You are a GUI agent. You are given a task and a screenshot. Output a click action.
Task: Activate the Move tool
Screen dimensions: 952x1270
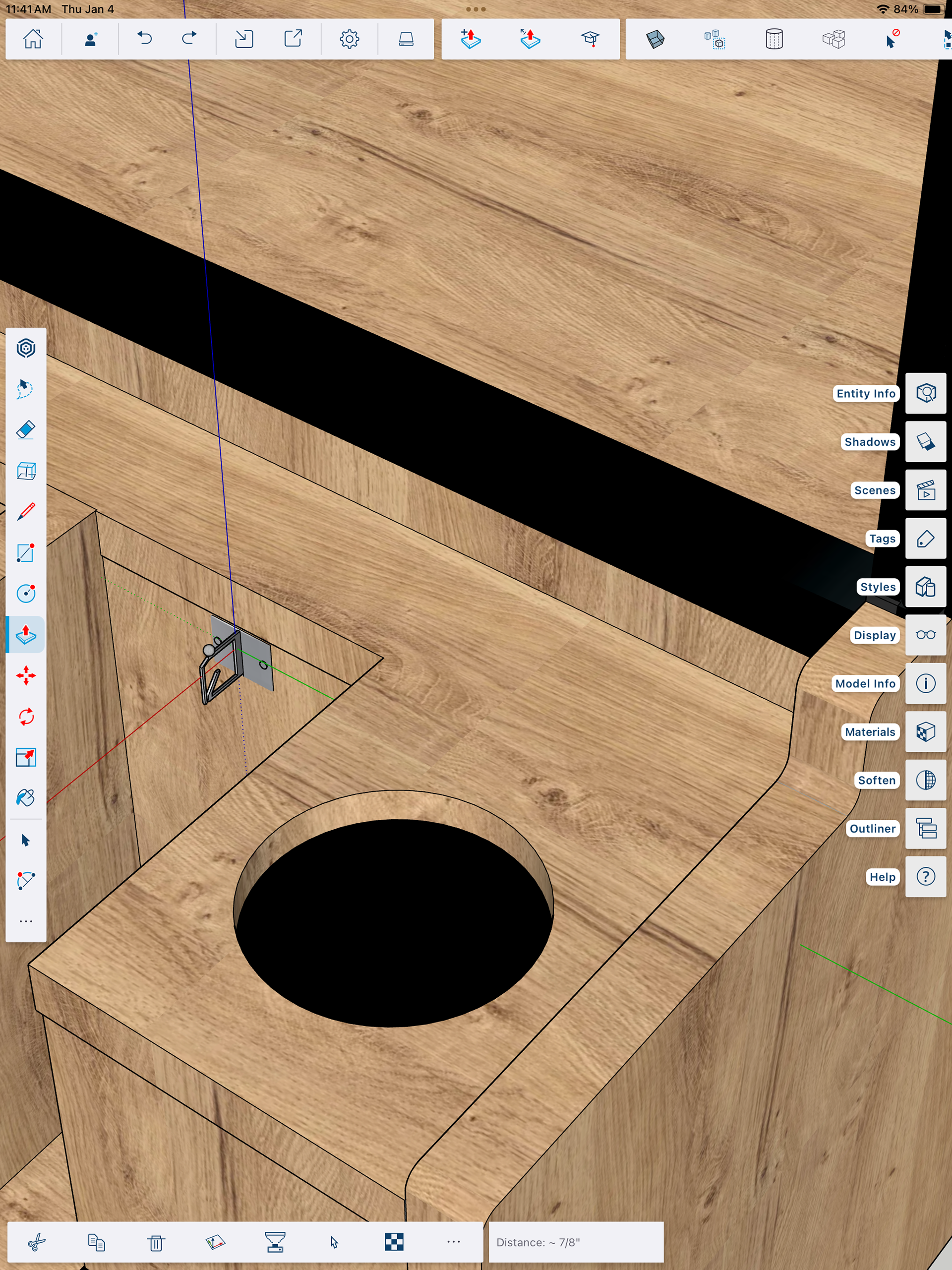tap(26, 675)
